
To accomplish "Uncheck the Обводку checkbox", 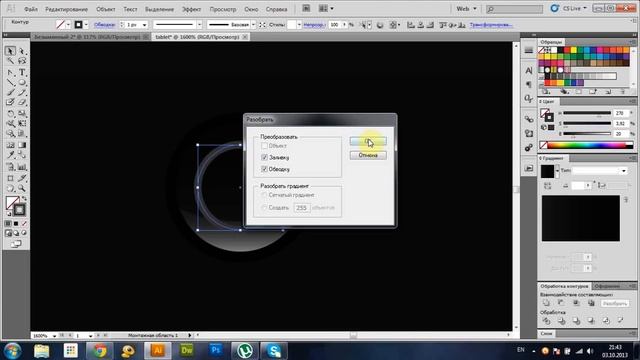I will click(x=264, y=169).
